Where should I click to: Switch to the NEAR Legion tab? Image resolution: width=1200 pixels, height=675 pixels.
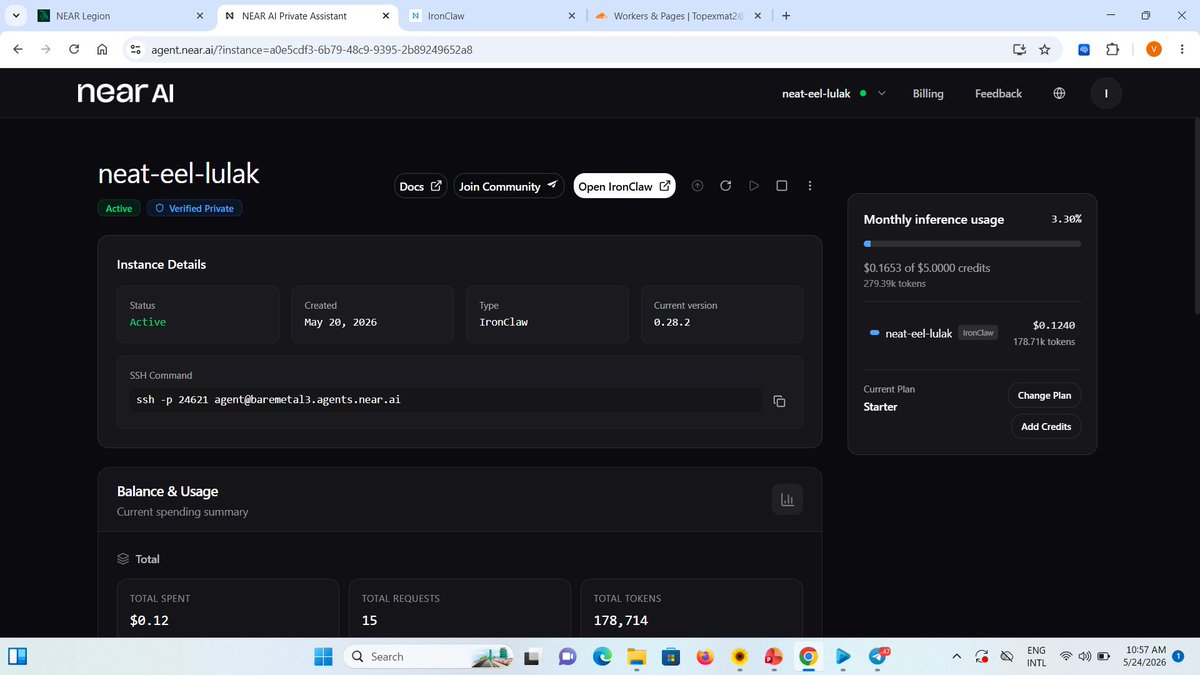[x=119, y=16]
